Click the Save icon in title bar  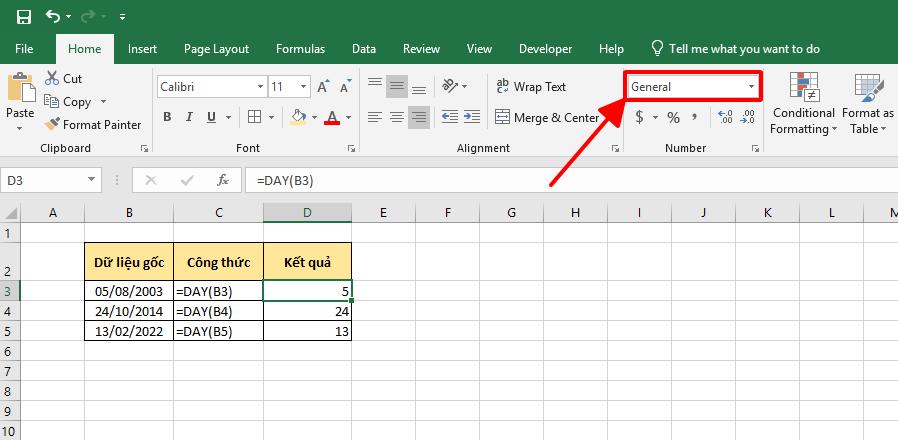tap(24, 17)
